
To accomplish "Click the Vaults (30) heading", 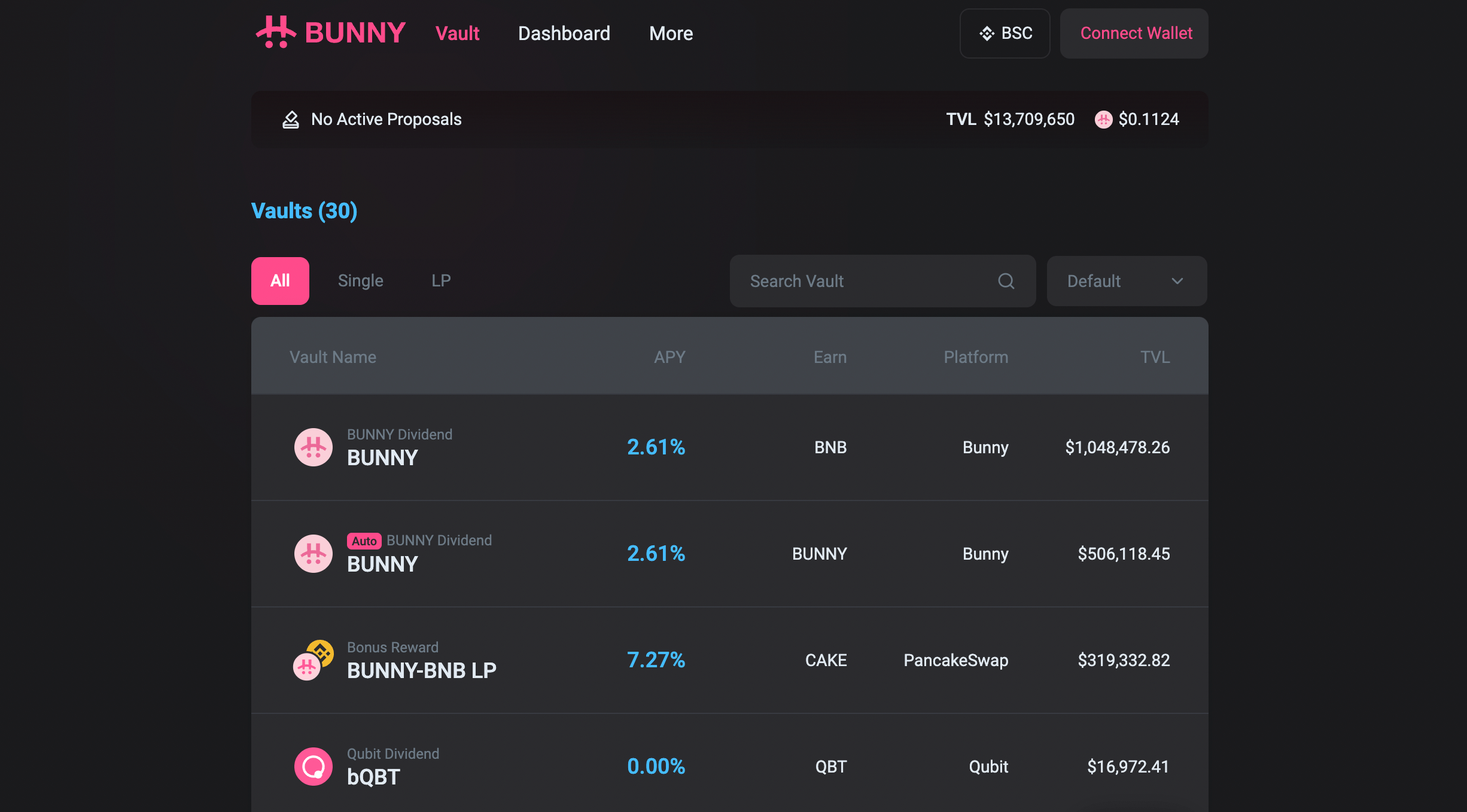I will pos(304,210).
